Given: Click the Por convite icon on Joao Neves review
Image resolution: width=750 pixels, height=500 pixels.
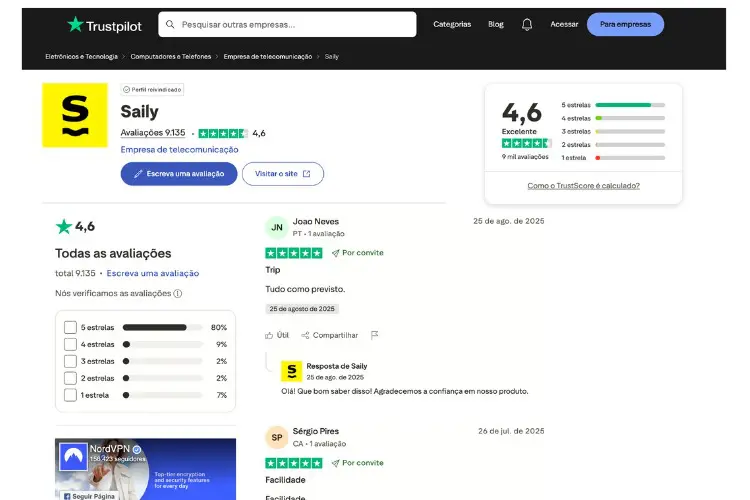Looking at the screenshot, I should point(335,253).
